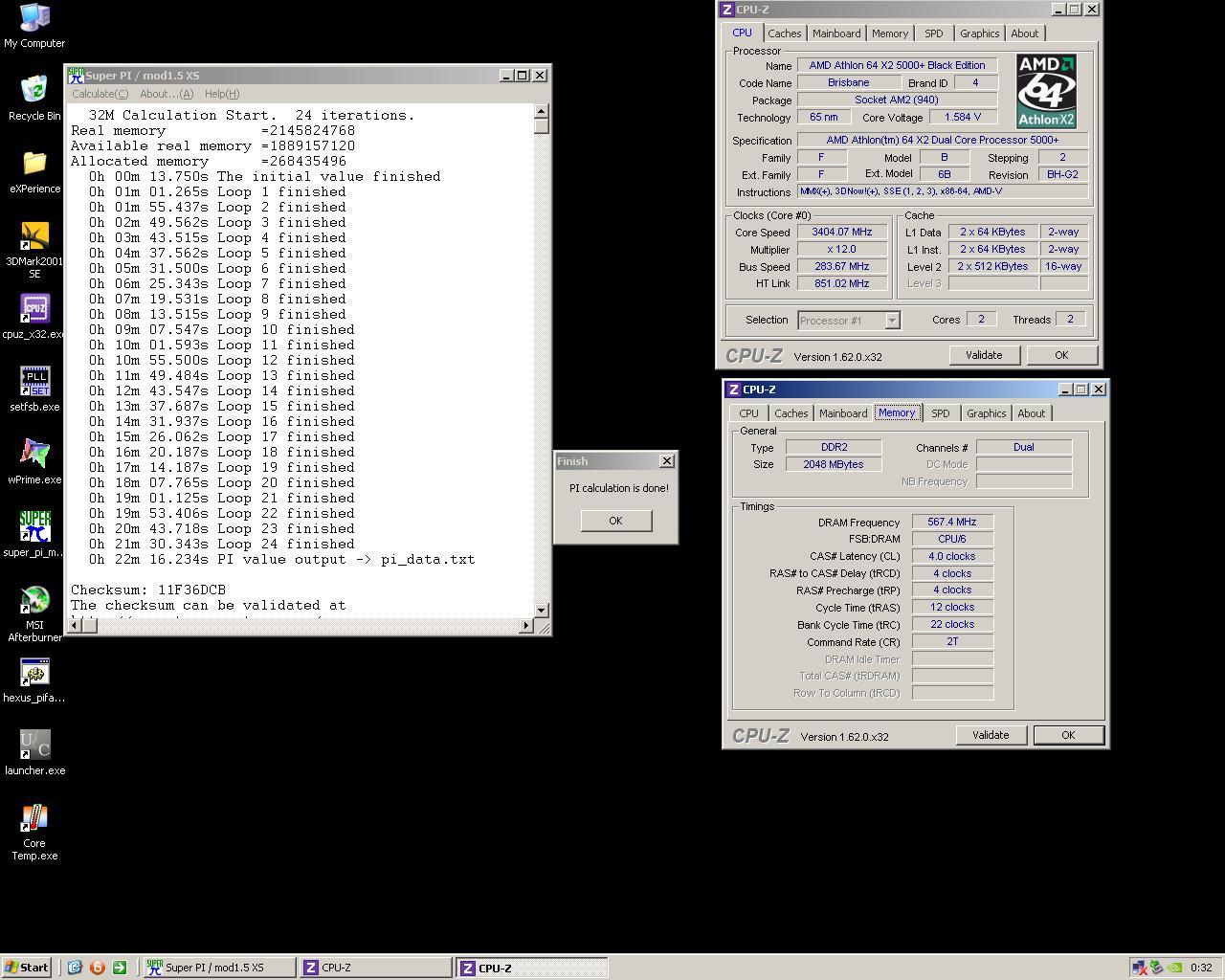Image resolution: width=1225 pixels, height=980 pixels.
Task: Select About tab in bottom CPU-Z window
Action: pyautogui.click(x=1031, y=413)
